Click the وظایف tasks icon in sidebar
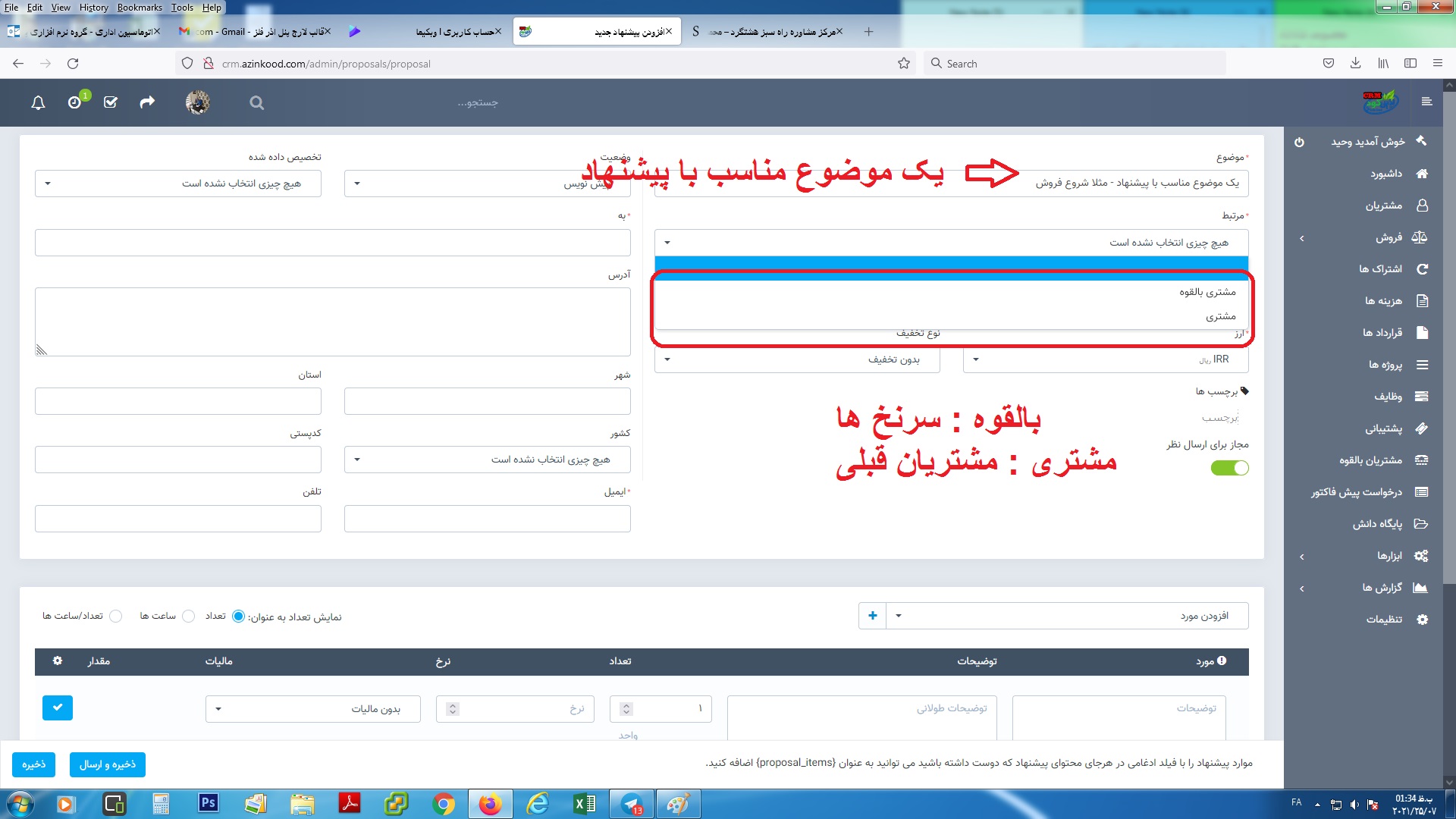 pyautogui.click(x=1422, y=397)
